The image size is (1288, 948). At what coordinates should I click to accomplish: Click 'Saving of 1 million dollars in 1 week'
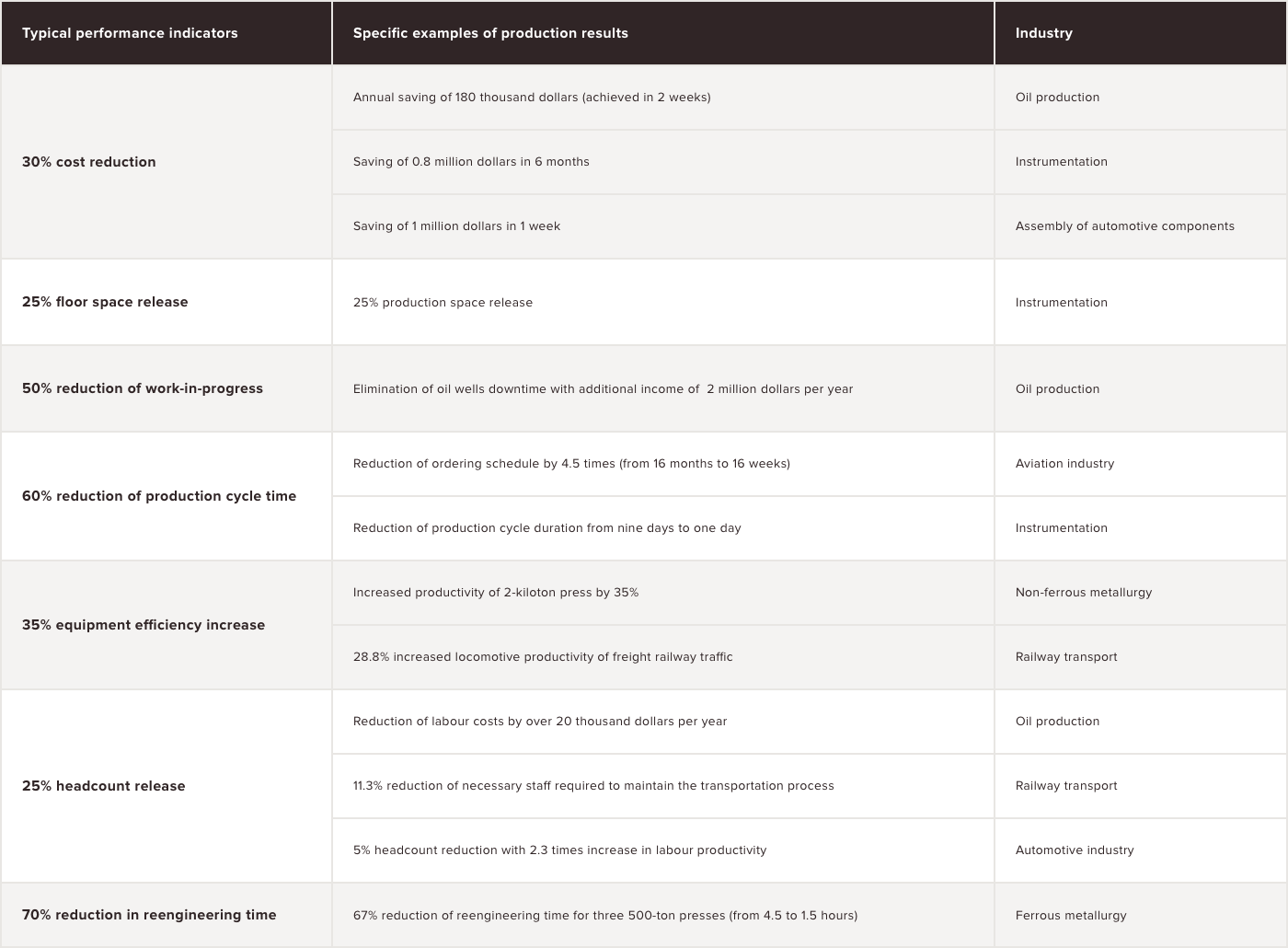click(456, 226)
